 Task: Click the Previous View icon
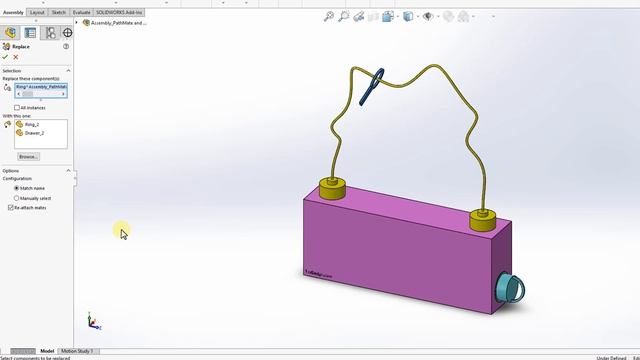(359, 16)
